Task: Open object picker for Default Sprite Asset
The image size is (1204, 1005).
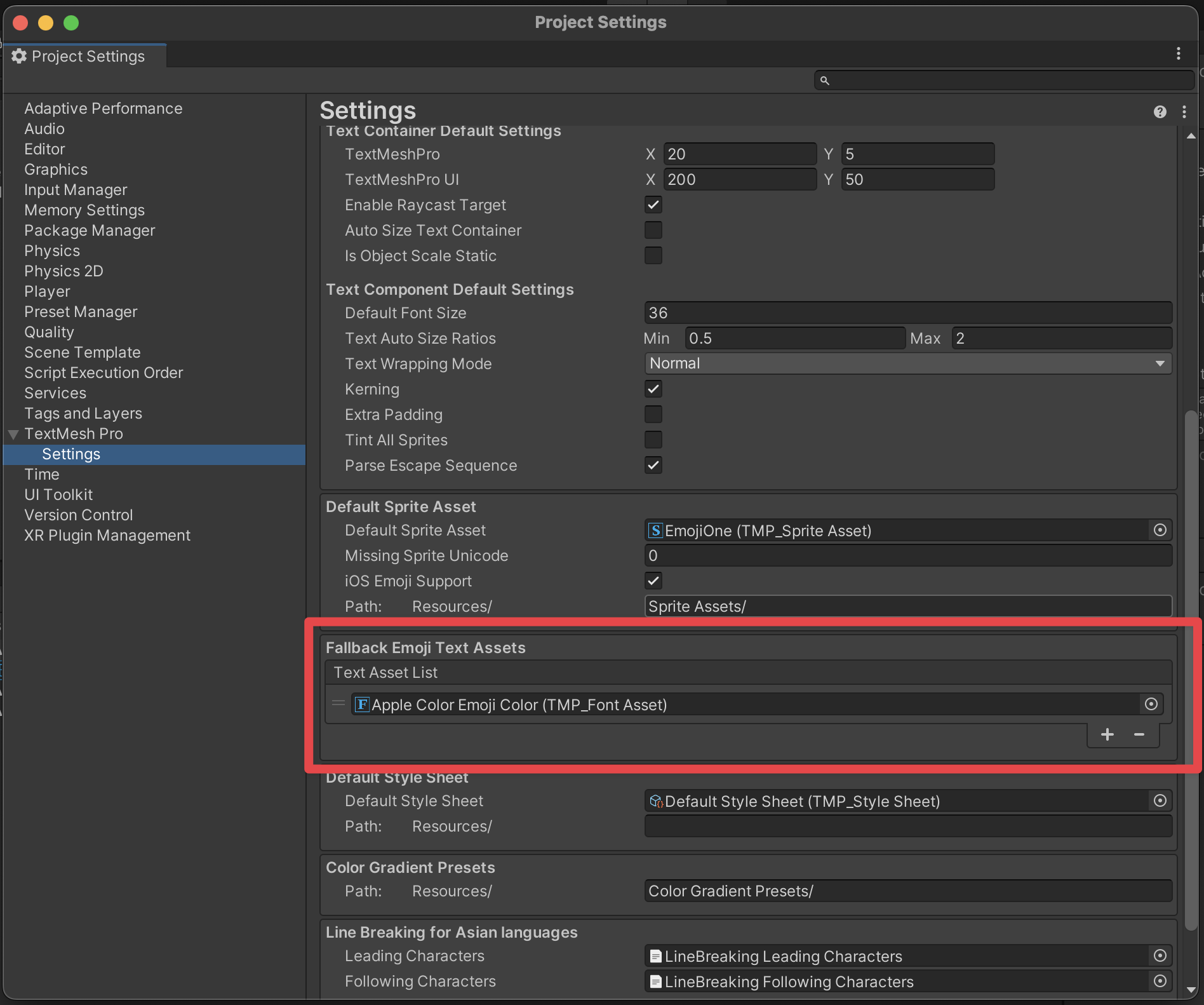Action: [1160, 530]
